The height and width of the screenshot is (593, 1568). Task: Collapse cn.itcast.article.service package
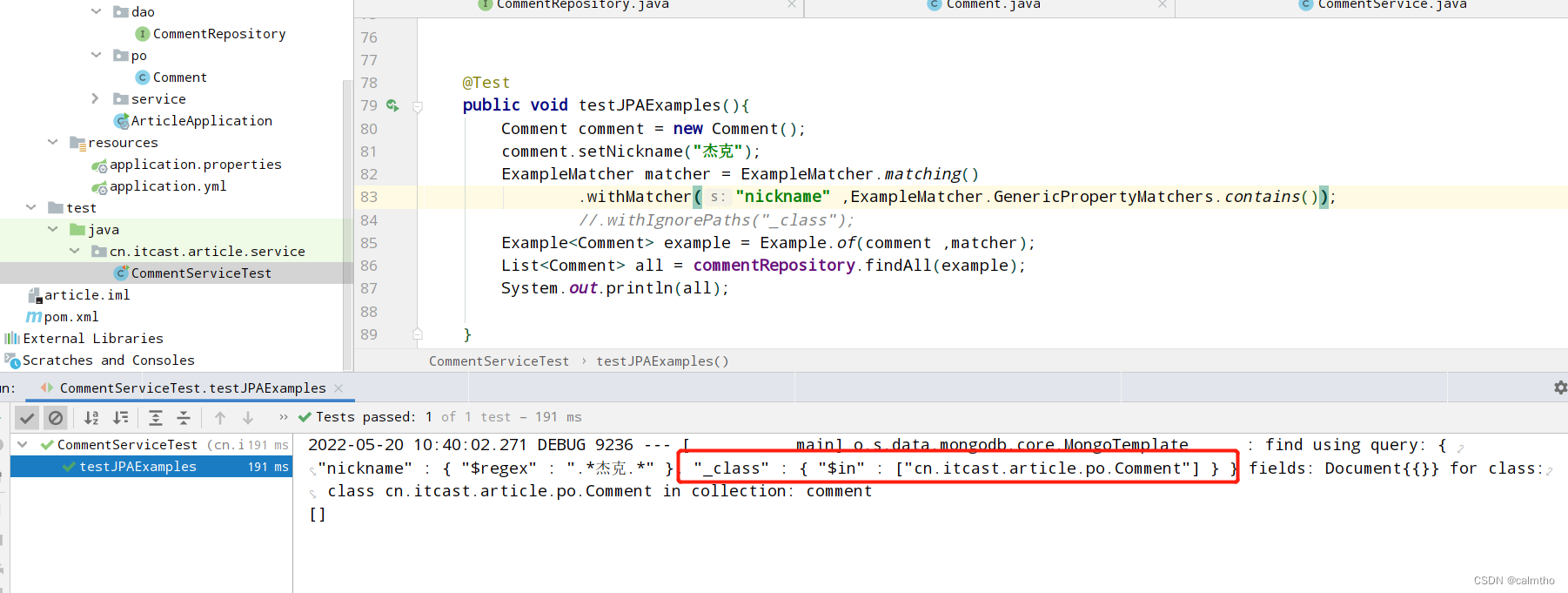point(74,251)
